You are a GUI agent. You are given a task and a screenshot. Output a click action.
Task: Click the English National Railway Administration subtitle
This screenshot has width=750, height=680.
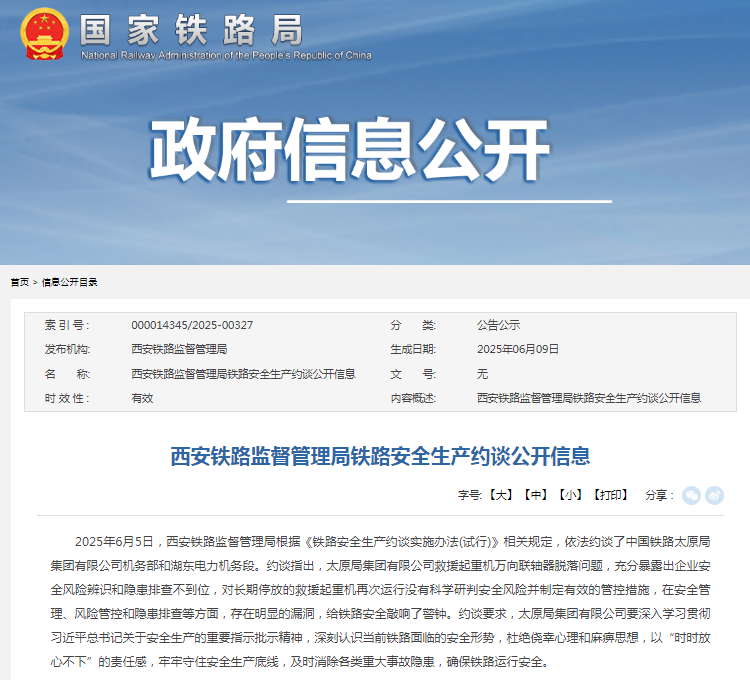click(x=226, y=55)
